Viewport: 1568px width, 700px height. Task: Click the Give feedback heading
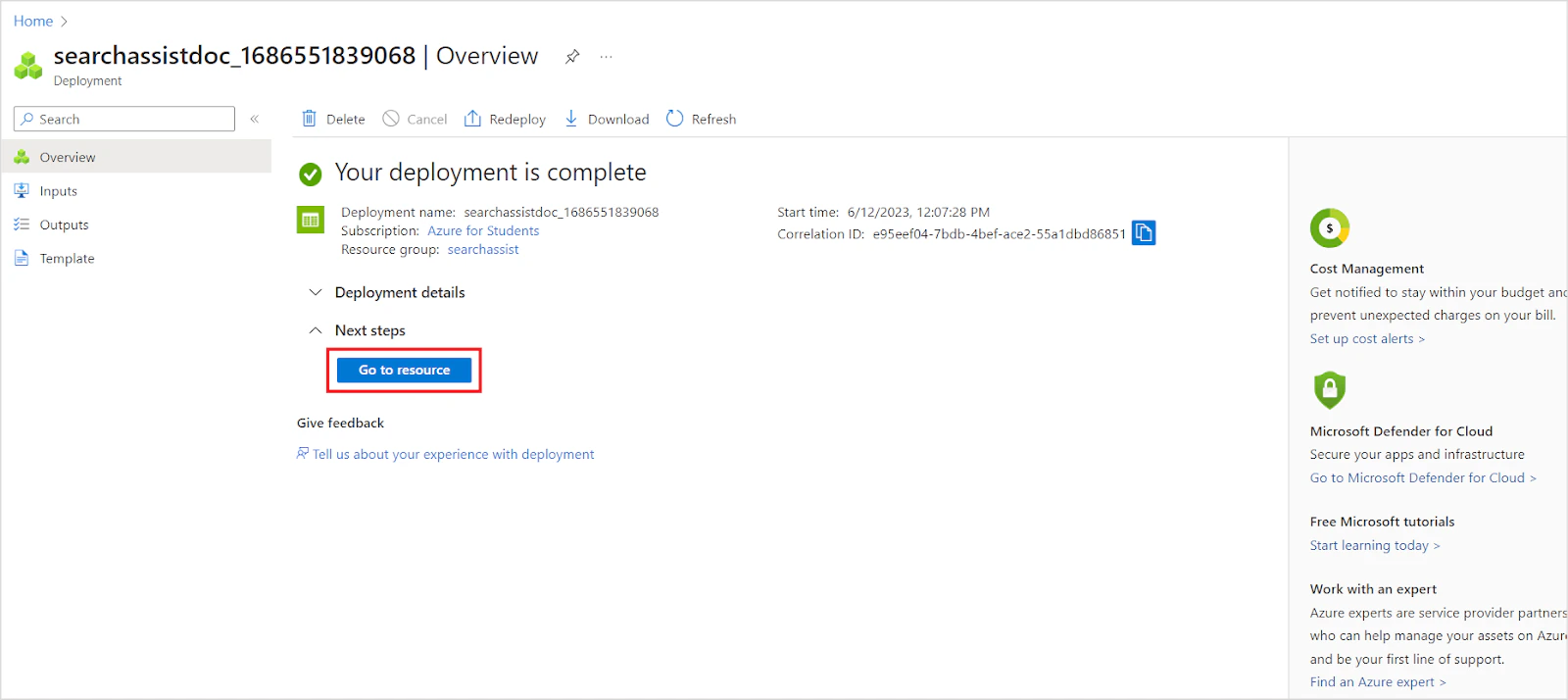pyautogui.click(x=340, y=423)
